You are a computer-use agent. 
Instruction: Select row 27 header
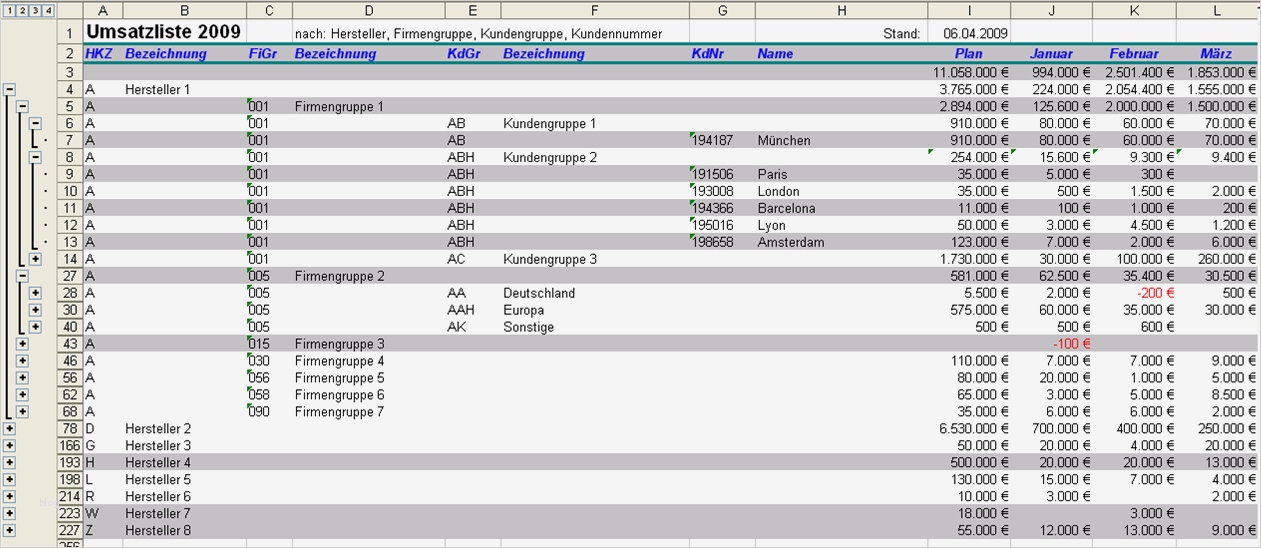click(x=70, y=276)
